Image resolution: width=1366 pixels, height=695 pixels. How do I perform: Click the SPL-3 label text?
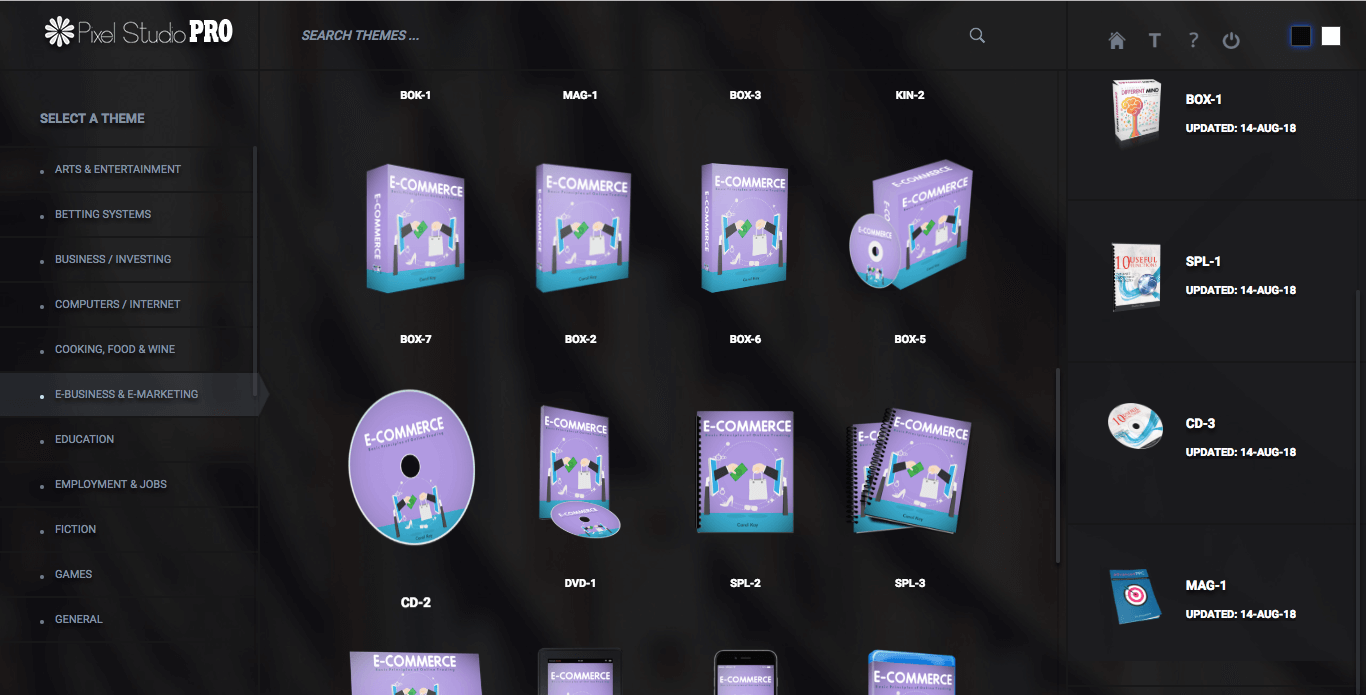point(910,583)
